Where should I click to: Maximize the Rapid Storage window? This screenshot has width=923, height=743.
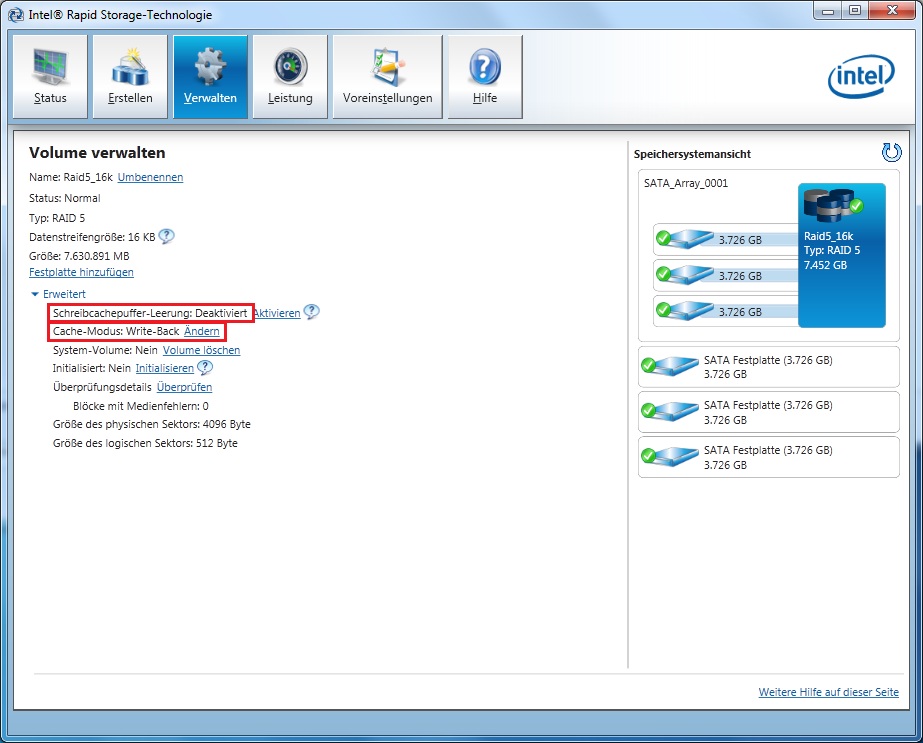click(855, 11)
